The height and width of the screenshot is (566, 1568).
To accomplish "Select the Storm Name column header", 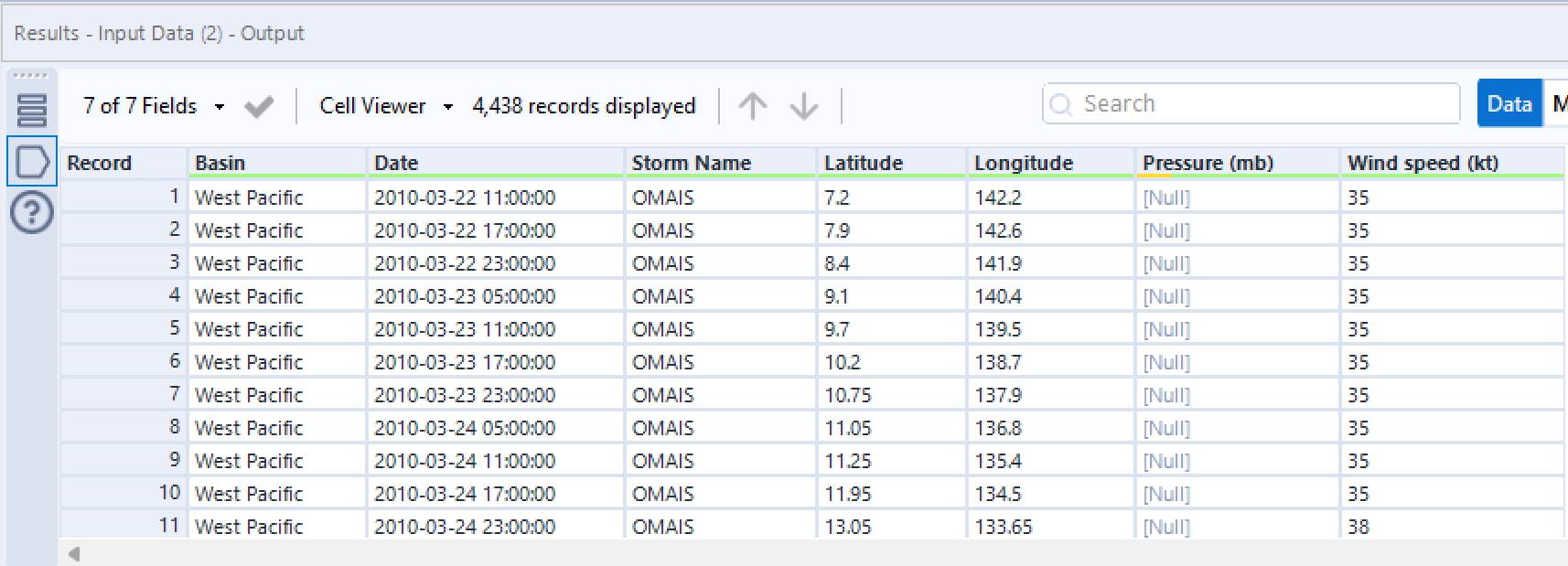I will tap(719, 163).
